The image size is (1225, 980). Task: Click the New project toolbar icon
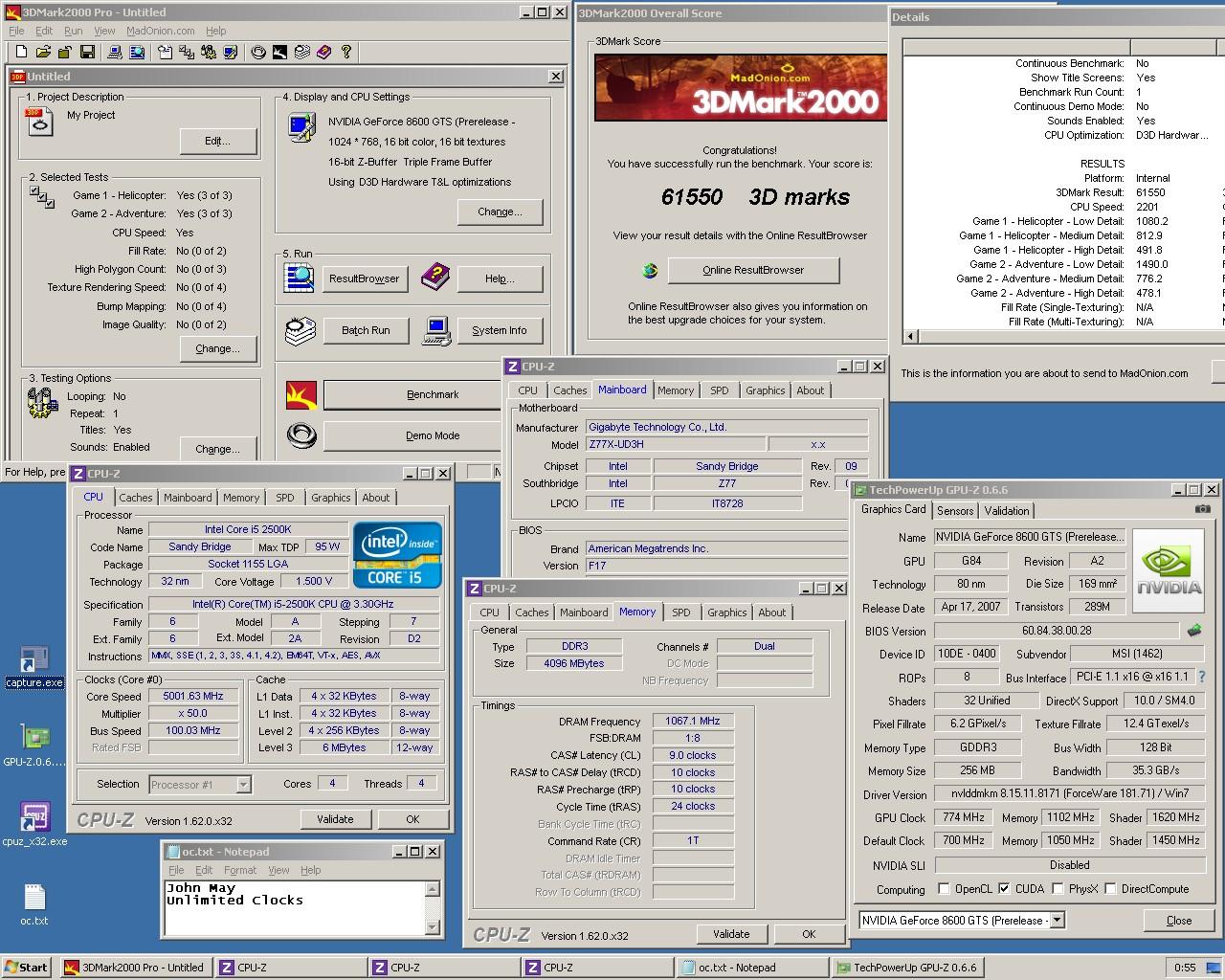pyautogui.click(x=19, y=52)
